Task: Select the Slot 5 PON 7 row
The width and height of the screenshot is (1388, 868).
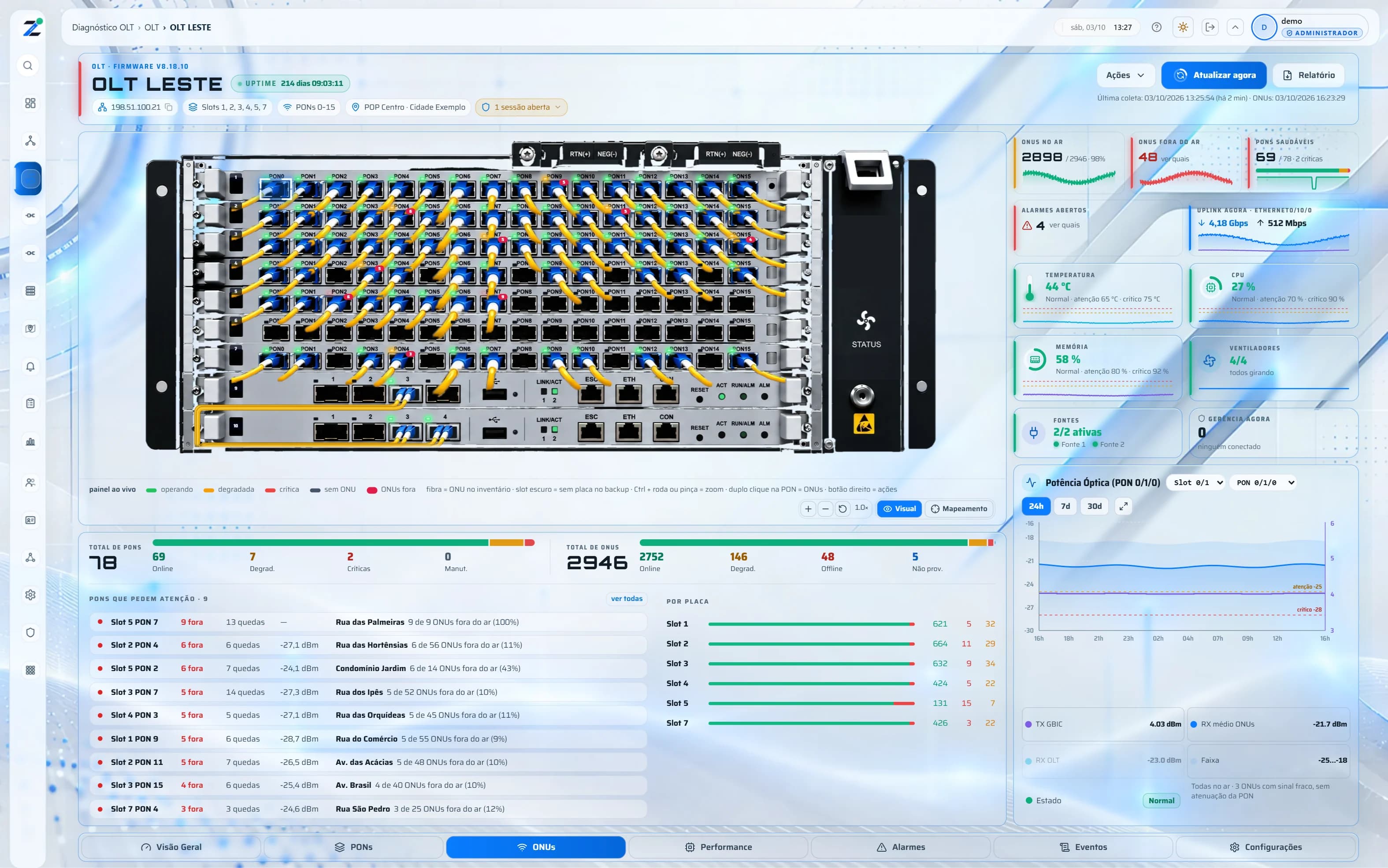Action: point(368,622)
